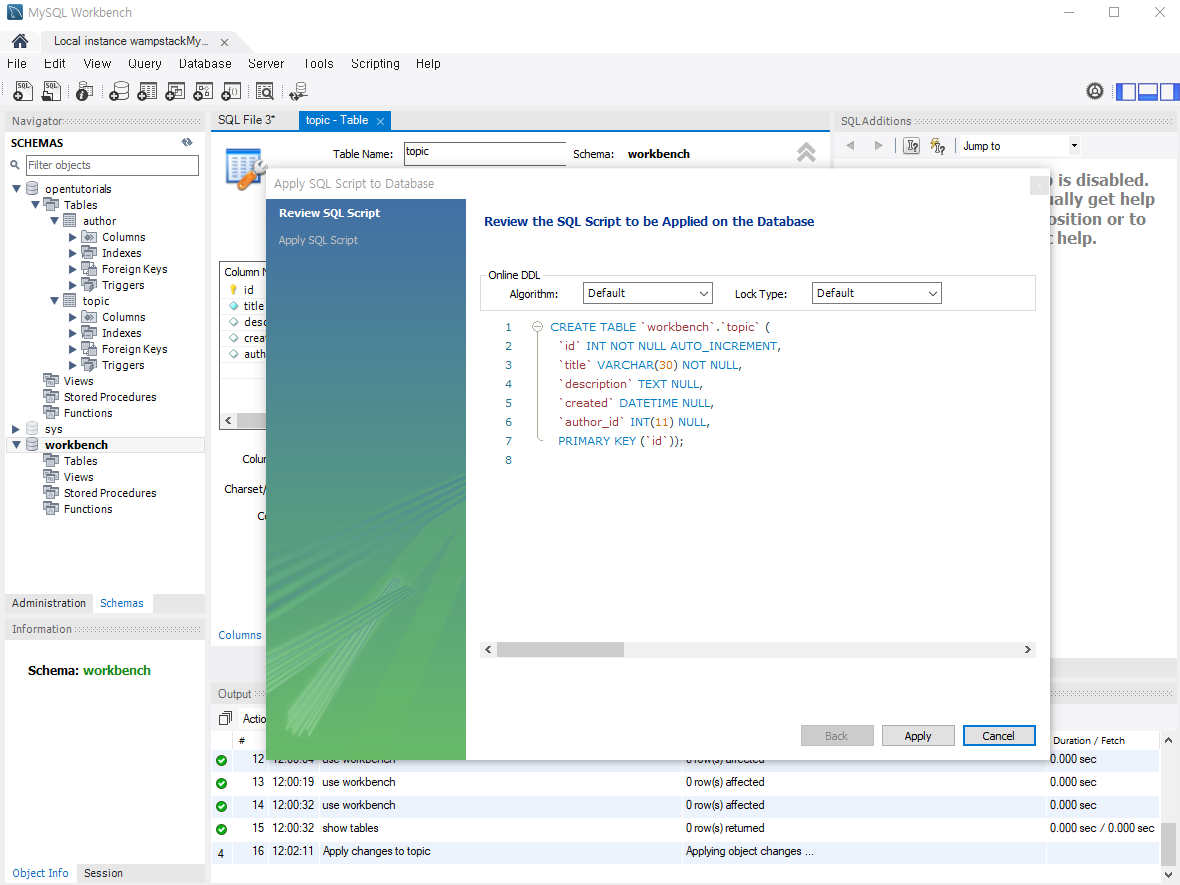
Task: Expand sys schema
Action: coord(17,429)
